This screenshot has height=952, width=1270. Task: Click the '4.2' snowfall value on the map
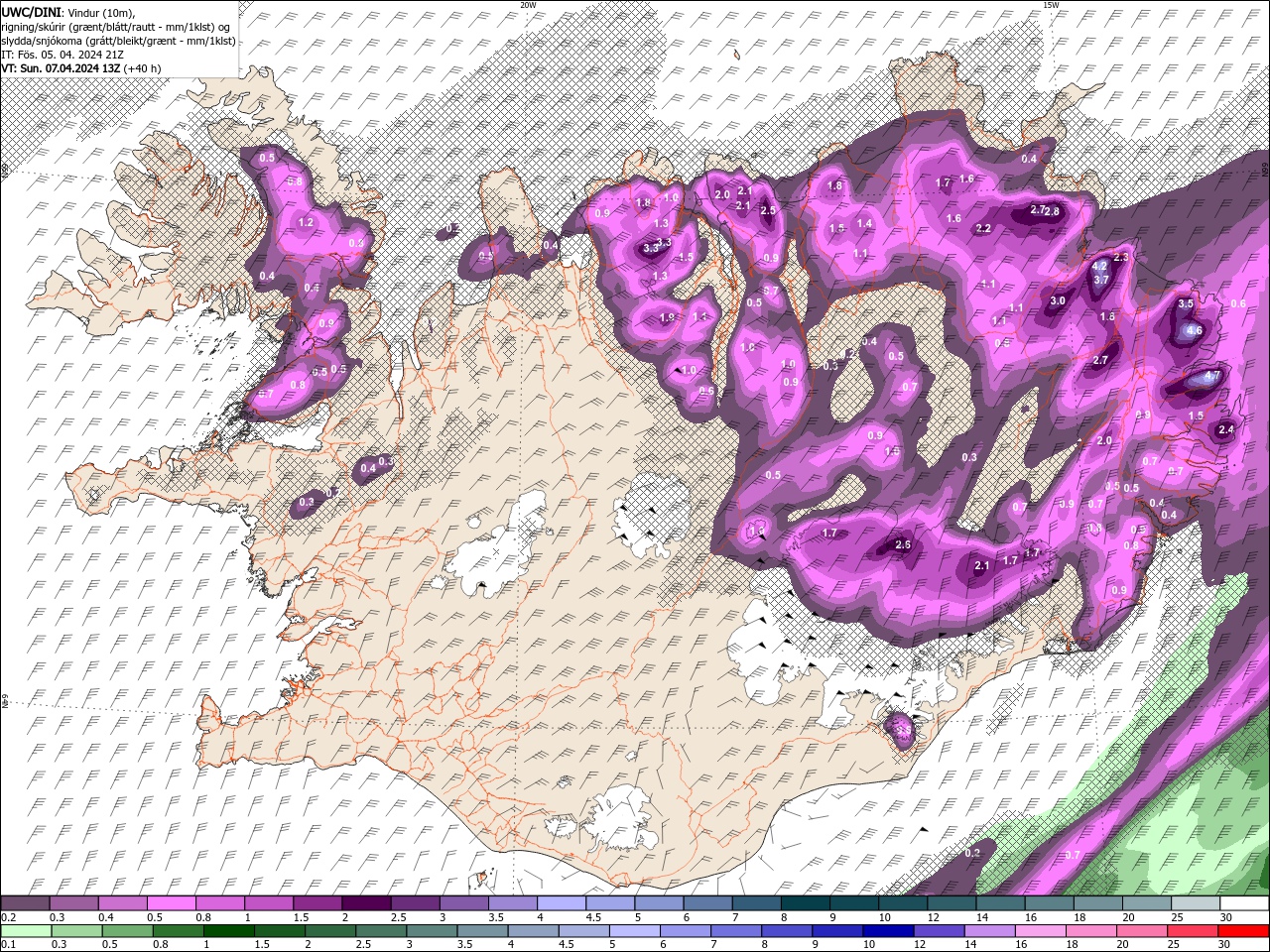coord(1099,267)
